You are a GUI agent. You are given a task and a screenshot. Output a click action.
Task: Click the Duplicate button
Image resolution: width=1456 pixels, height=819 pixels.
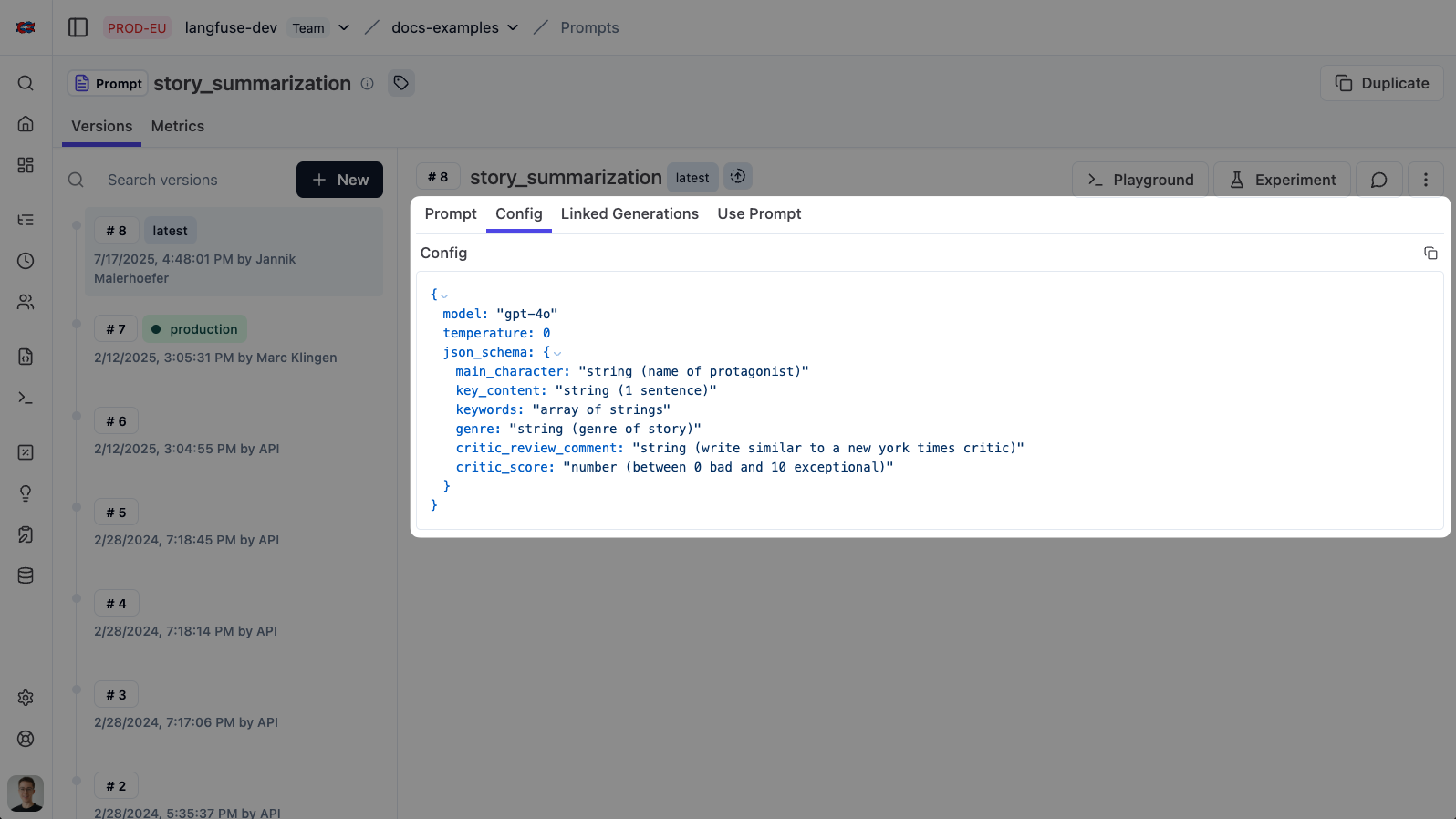[1381, 83]
